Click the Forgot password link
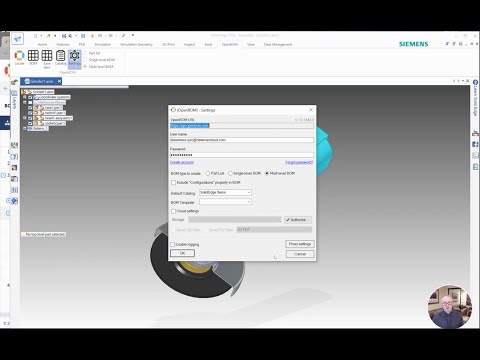The height and width of the screenshot is (360, 480). pyautogui.click(x=299, y=162)
